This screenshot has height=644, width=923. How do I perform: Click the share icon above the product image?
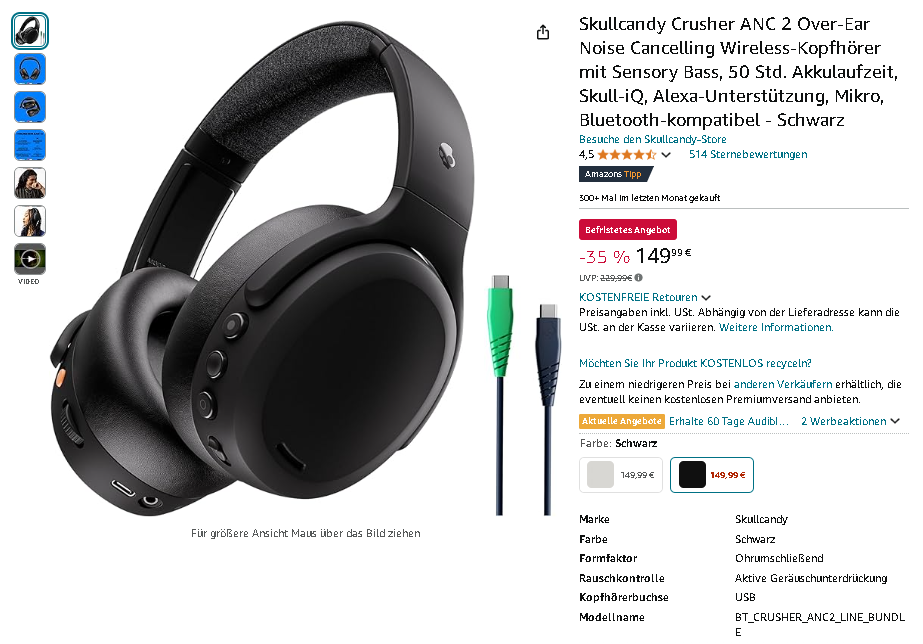pyautogui.click(x=543, y=32)
